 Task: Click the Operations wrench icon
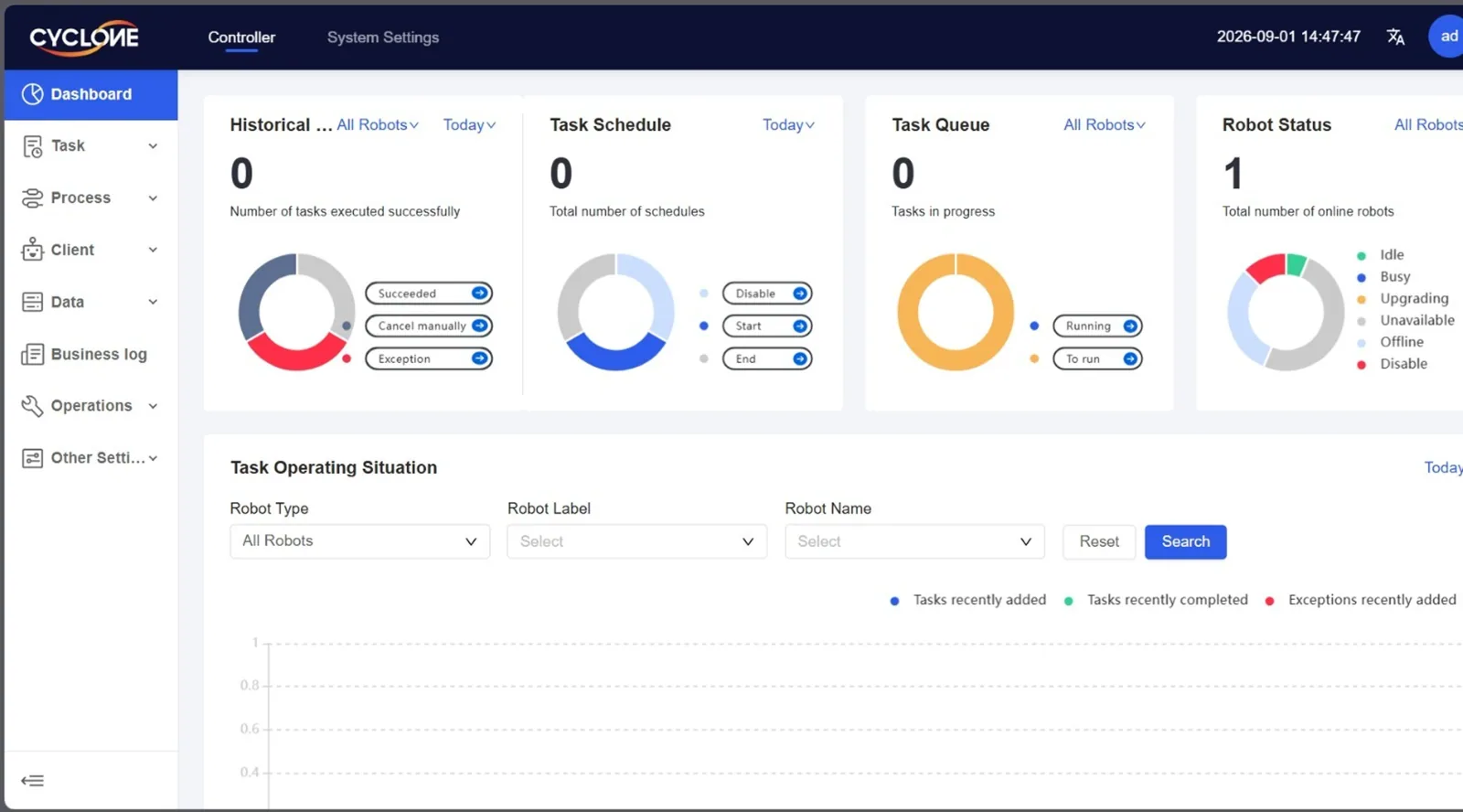click(33, 406)
